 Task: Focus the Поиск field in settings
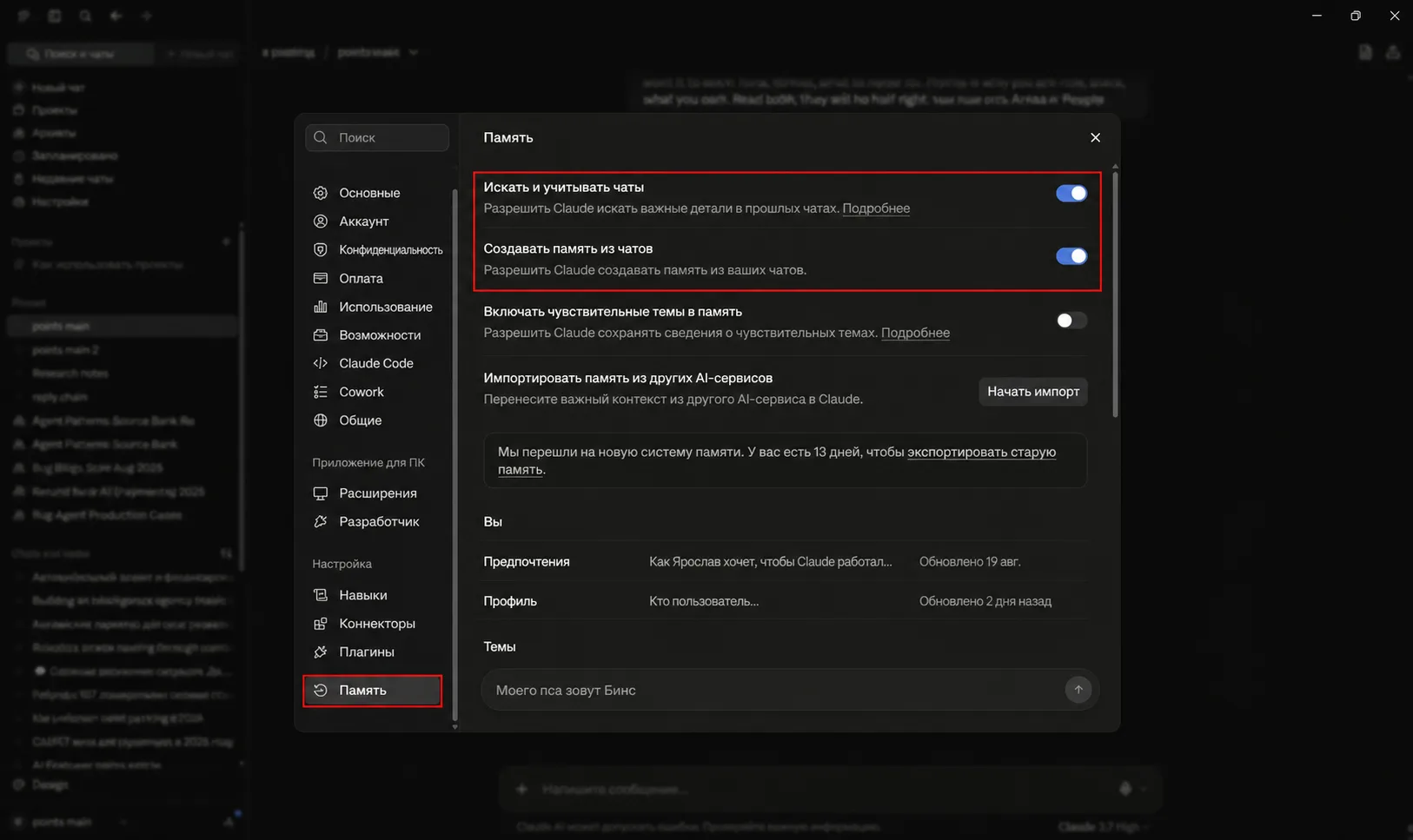tap(377, 137)
